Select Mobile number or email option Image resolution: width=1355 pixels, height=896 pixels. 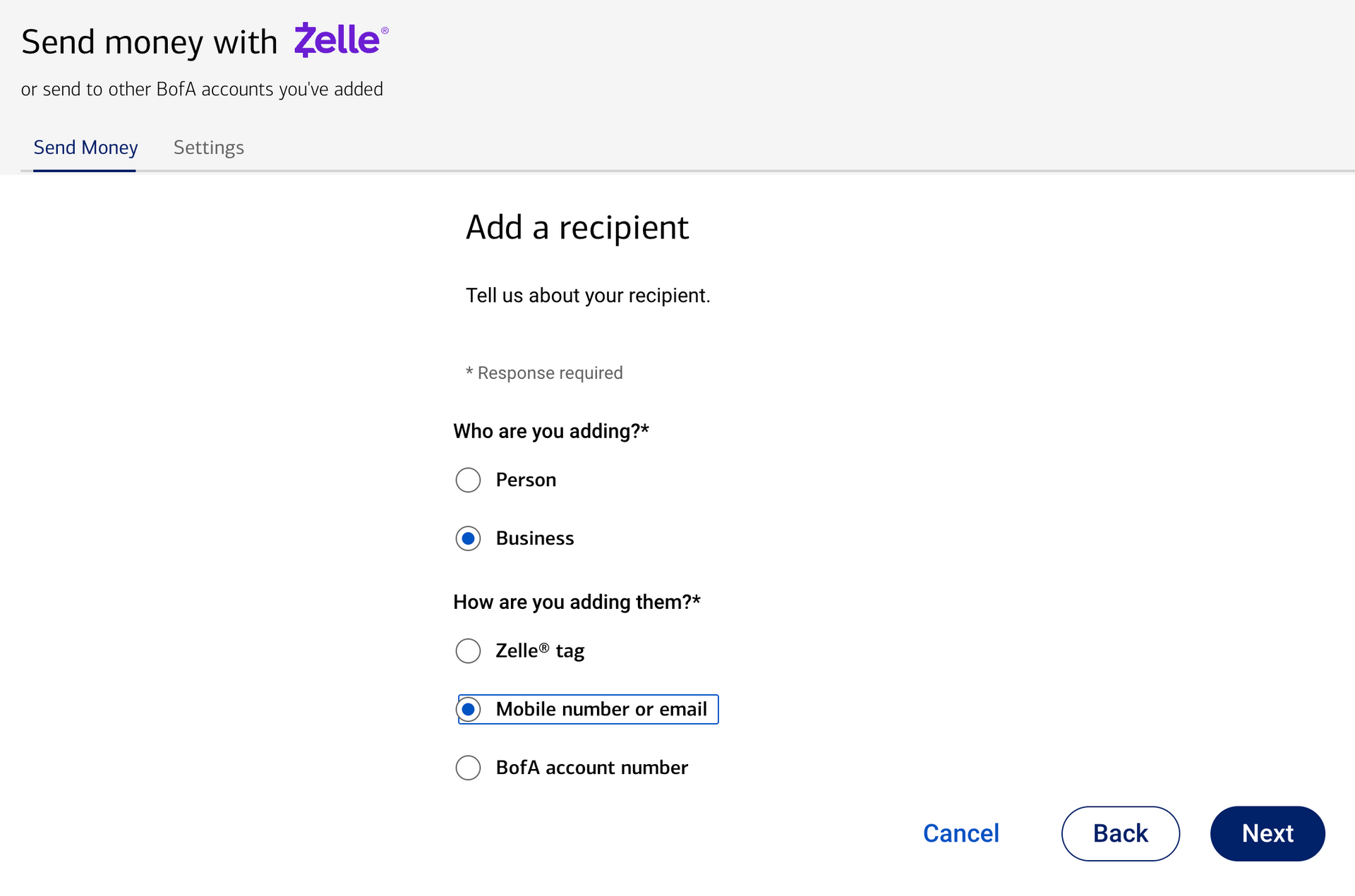point(468,709)
